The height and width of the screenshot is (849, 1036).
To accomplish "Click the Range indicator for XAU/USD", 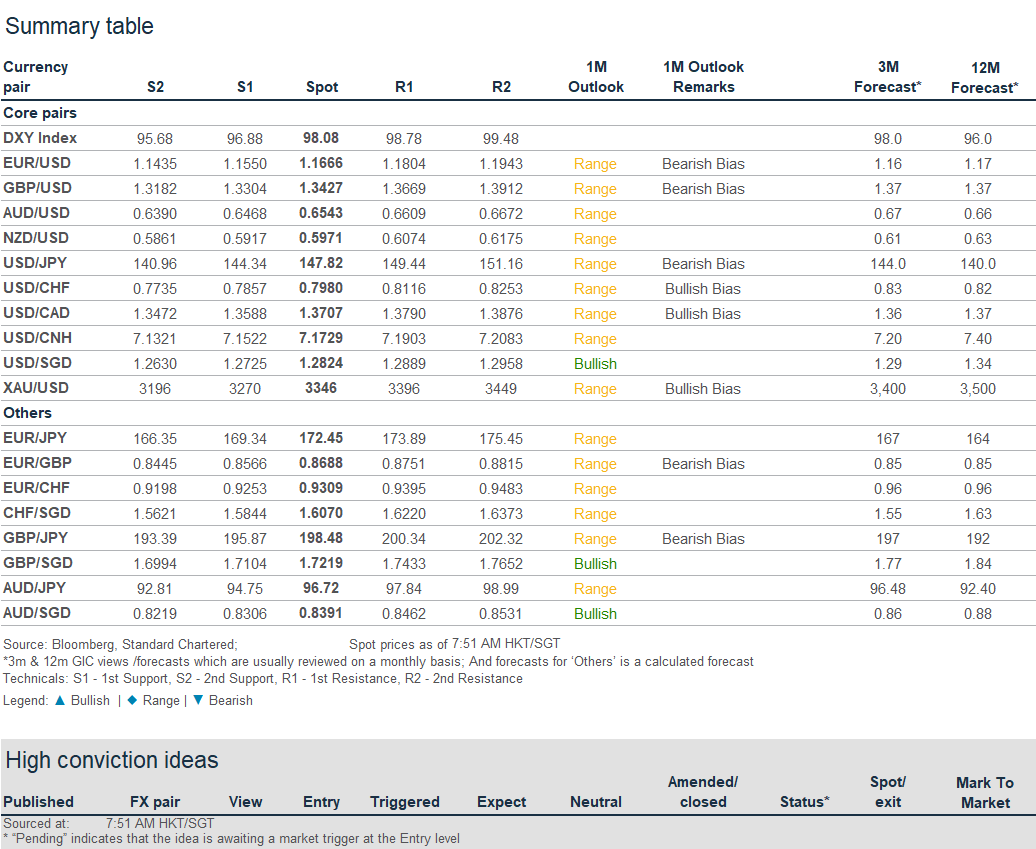I will point(595,388).
